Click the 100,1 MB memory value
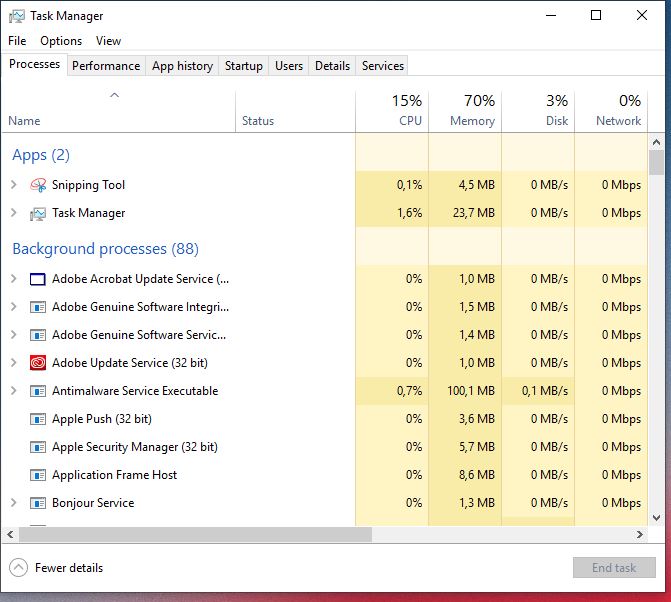 click(x=471, y=391)
